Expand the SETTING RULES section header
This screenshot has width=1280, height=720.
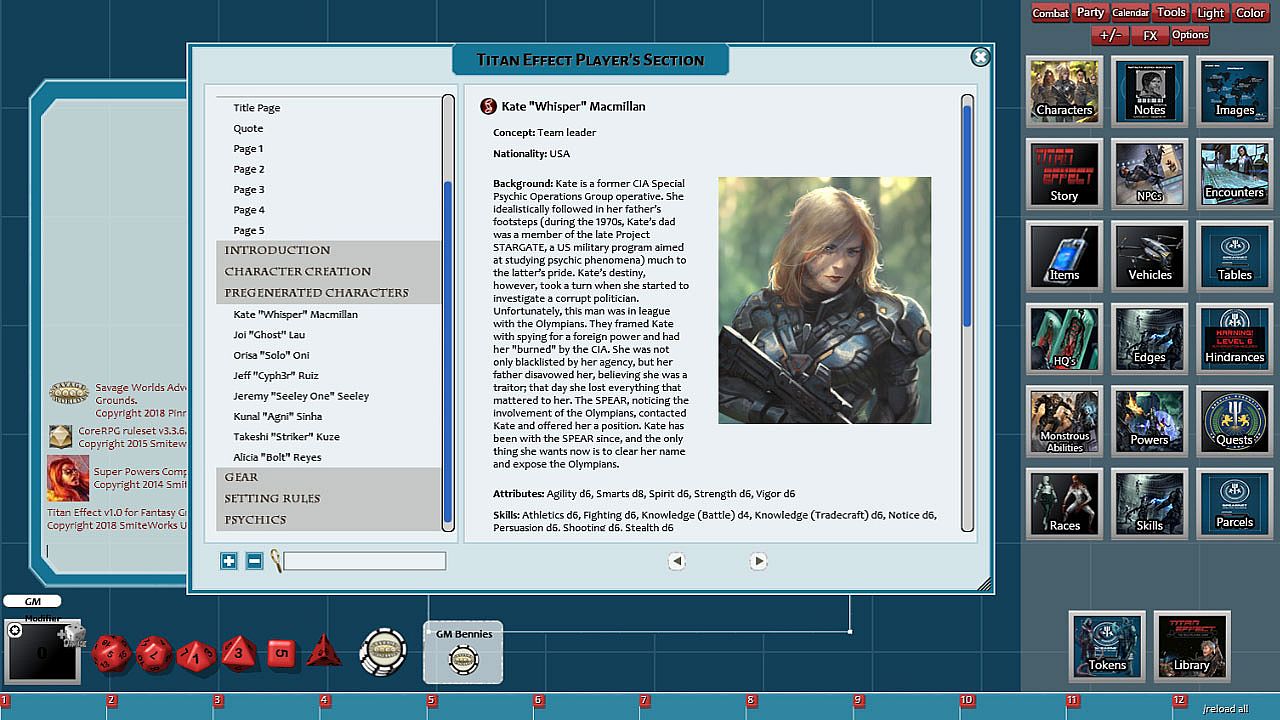click(328, 498)
